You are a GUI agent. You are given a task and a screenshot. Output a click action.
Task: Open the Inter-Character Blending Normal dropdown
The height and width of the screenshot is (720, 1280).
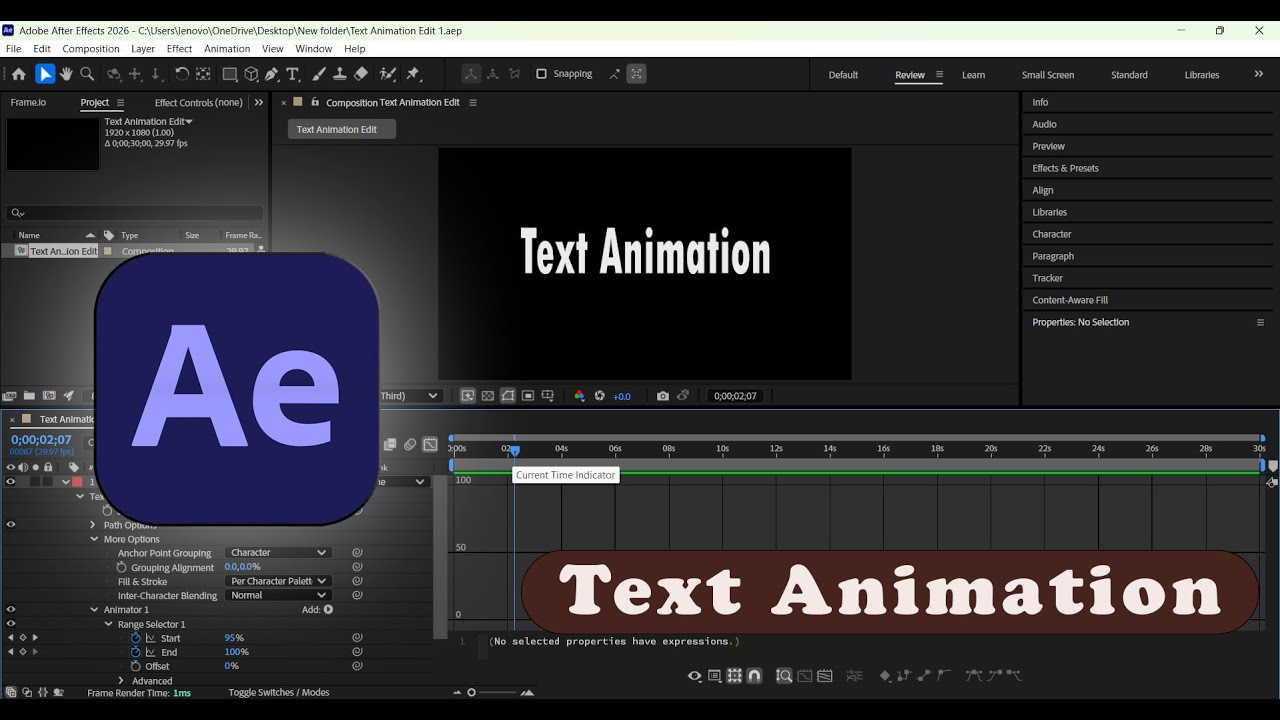[278, 595]
